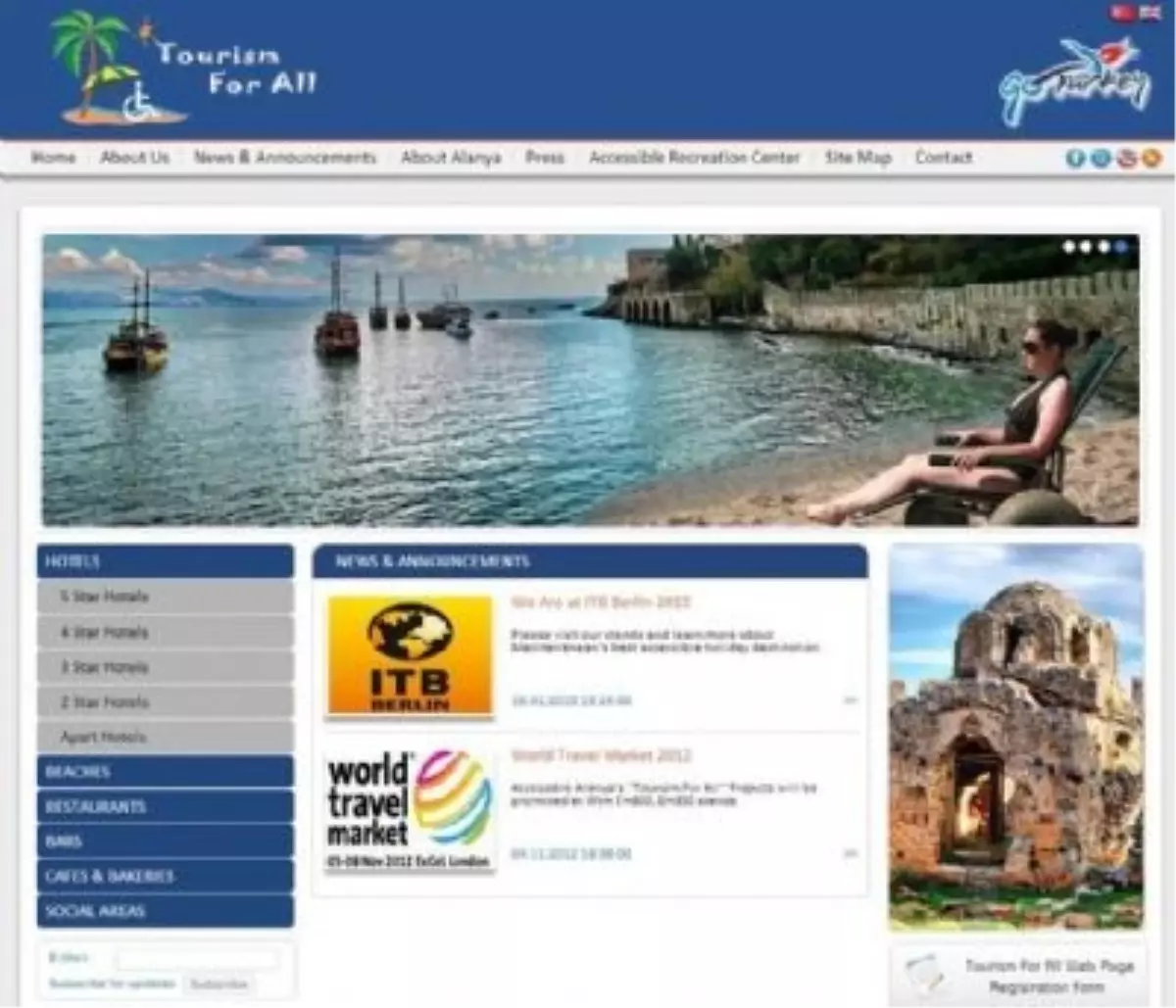Open the RSS feed icon
Image resolution: width=1176 pixels, height=1008 pixels.
(1151, 156)
